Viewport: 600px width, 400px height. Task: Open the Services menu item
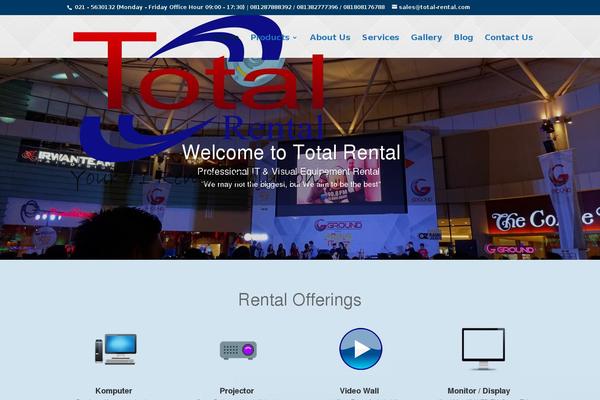[380, 38]
